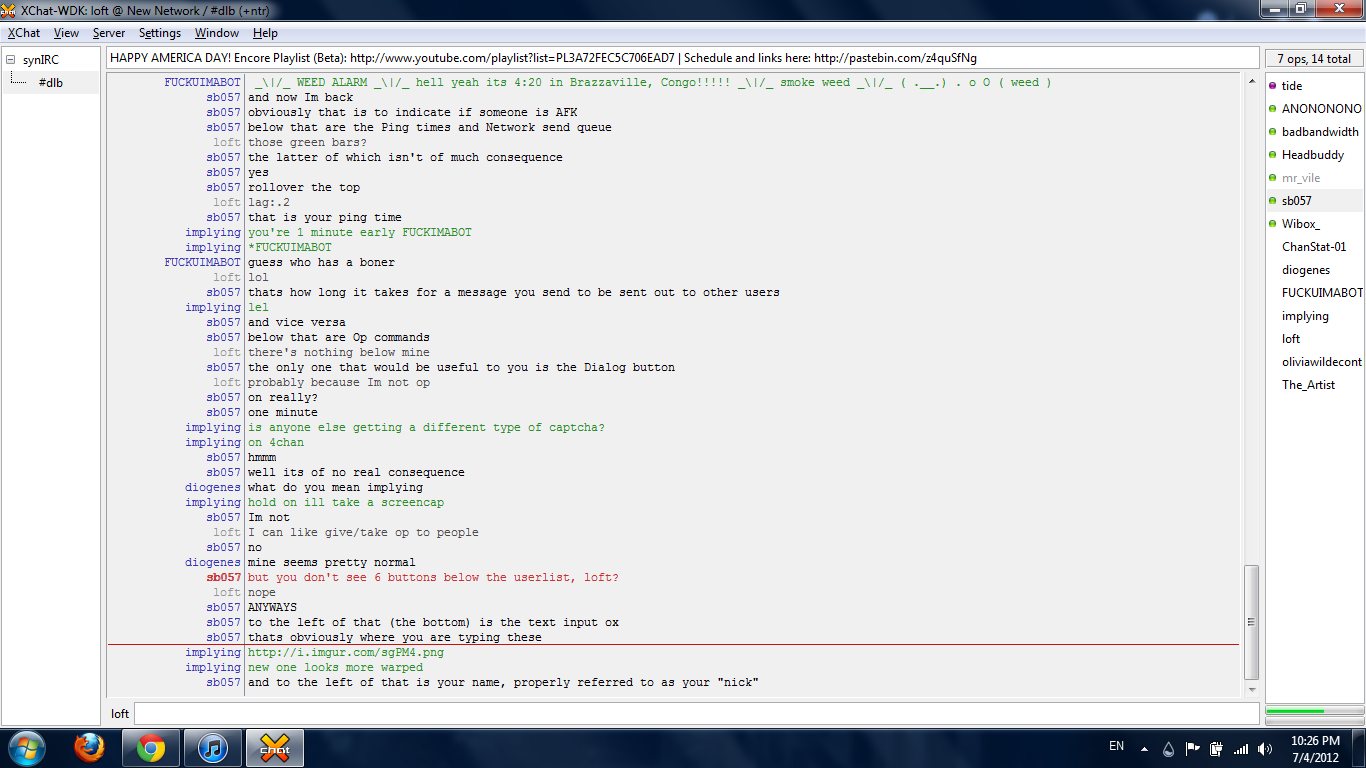
Task: Click the loft nickname button
Action: 120,714
